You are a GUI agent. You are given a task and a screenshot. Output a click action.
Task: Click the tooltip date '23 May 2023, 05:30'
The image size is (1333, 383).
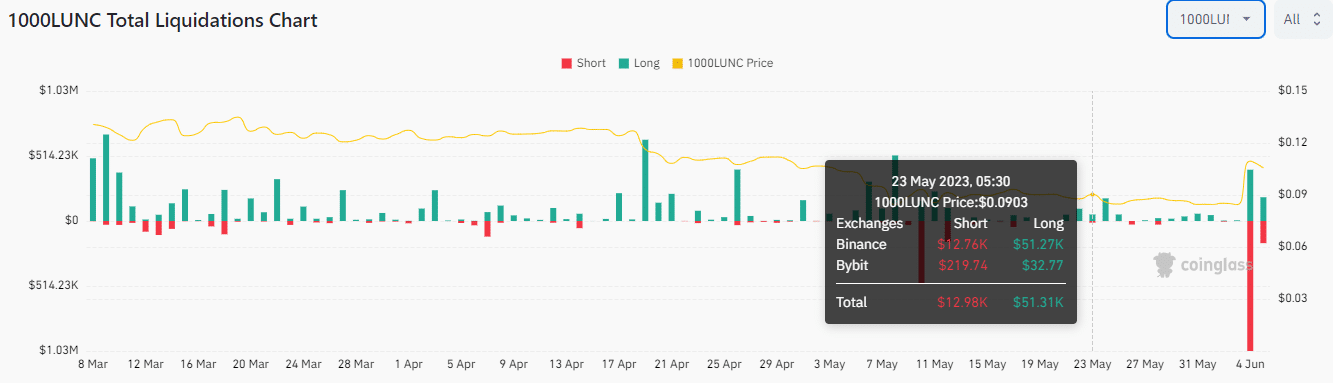point(950,181)
